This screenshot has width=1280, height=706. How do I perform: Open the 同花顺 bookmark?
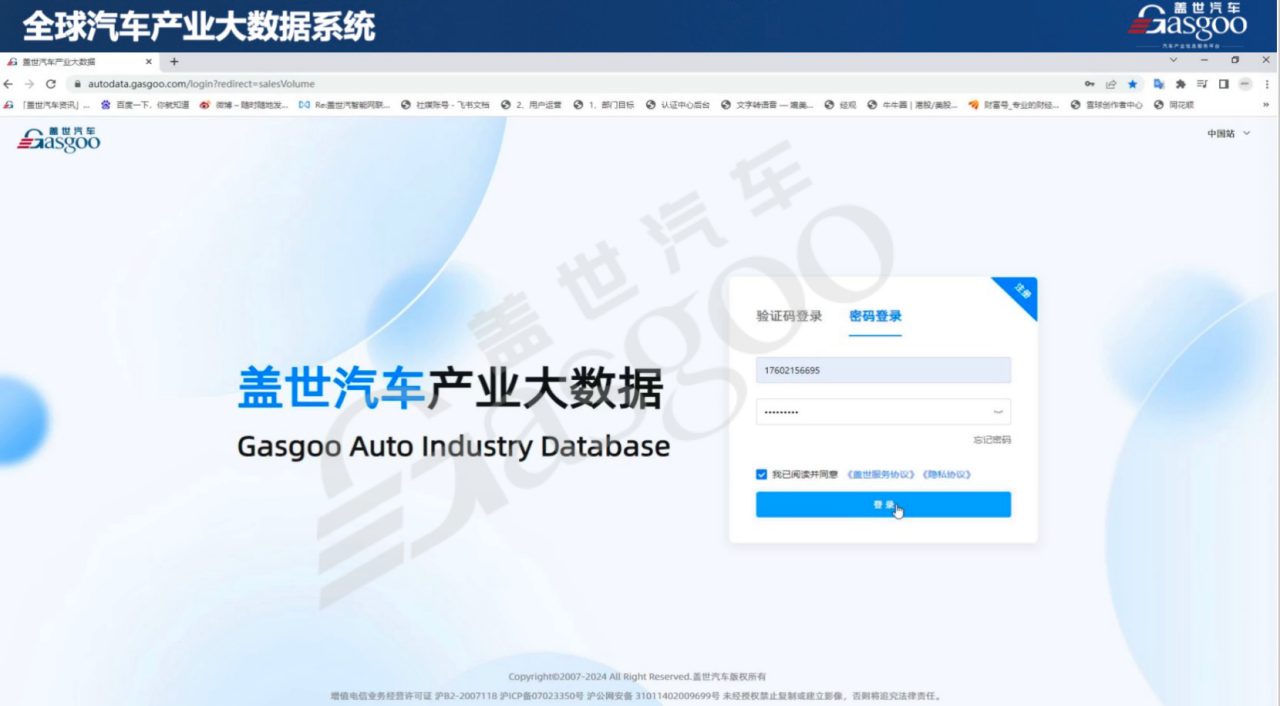[1174, 104]
